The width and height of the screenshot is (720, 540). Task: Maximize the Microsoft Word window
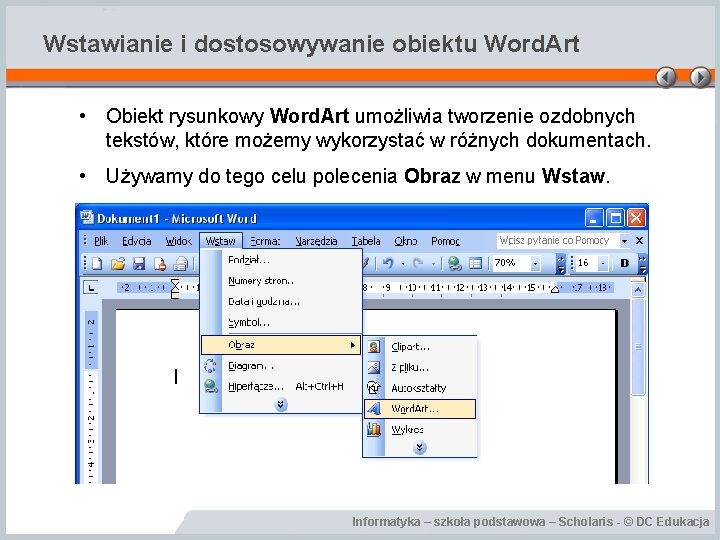click(615, 218)
